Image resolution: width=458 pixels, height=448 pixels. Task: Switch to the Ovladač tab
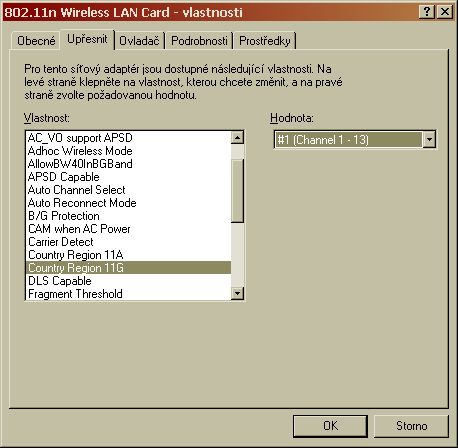pyautogui.click(x=139, y=41)
